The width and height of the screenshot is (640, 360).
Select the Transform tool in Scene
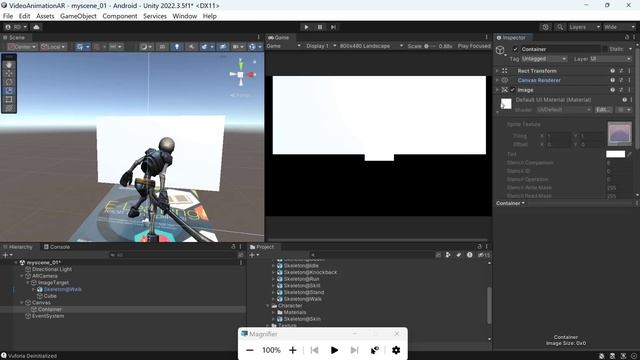pyautogui.click(x=9, y=108)
